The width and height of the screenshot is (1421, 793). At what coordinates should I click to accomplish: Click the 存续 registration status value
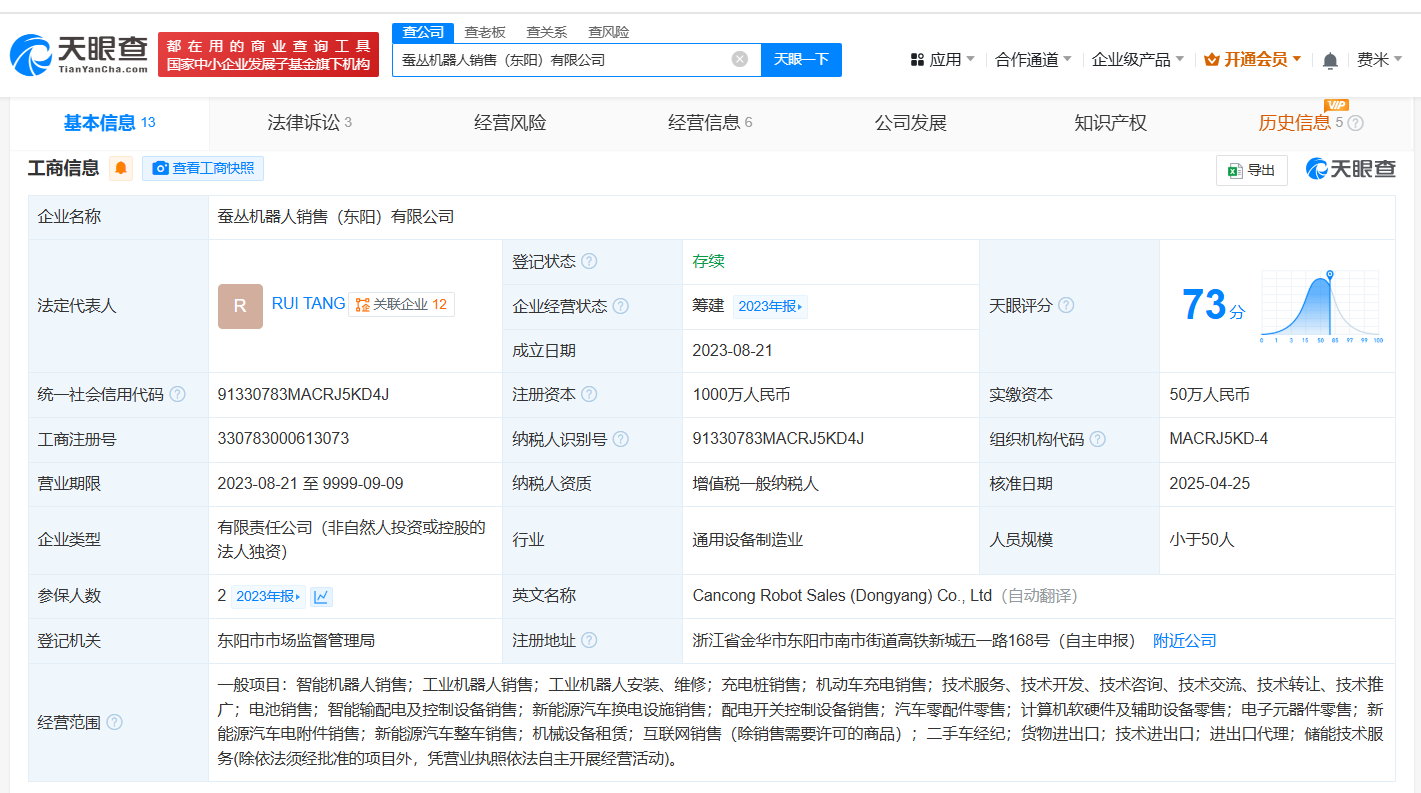(x=708, y=261)
